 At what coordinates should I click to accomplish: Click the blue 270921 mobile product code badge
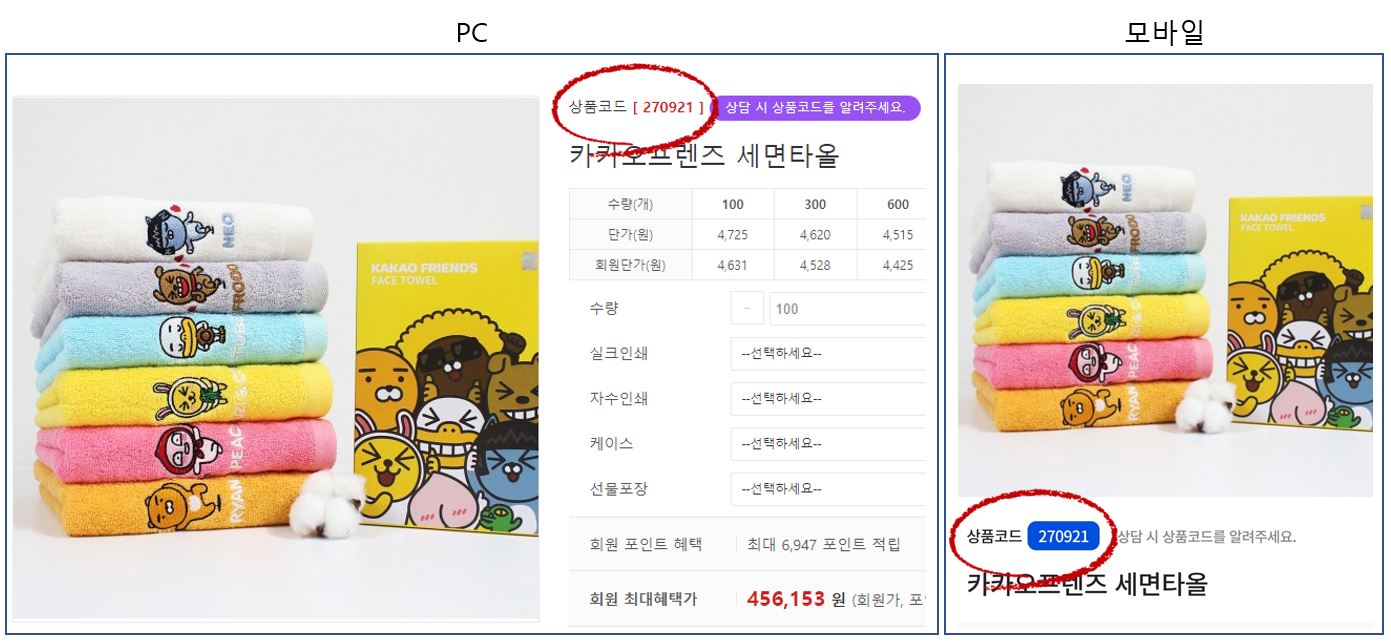1063,536
